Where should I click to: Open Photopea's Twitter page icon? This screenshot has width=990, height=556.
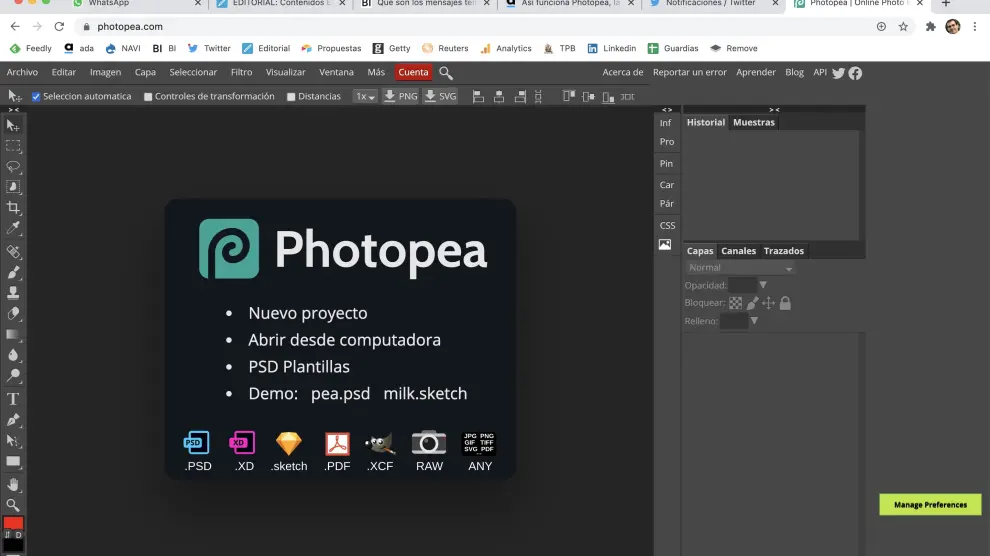point(838,73)
